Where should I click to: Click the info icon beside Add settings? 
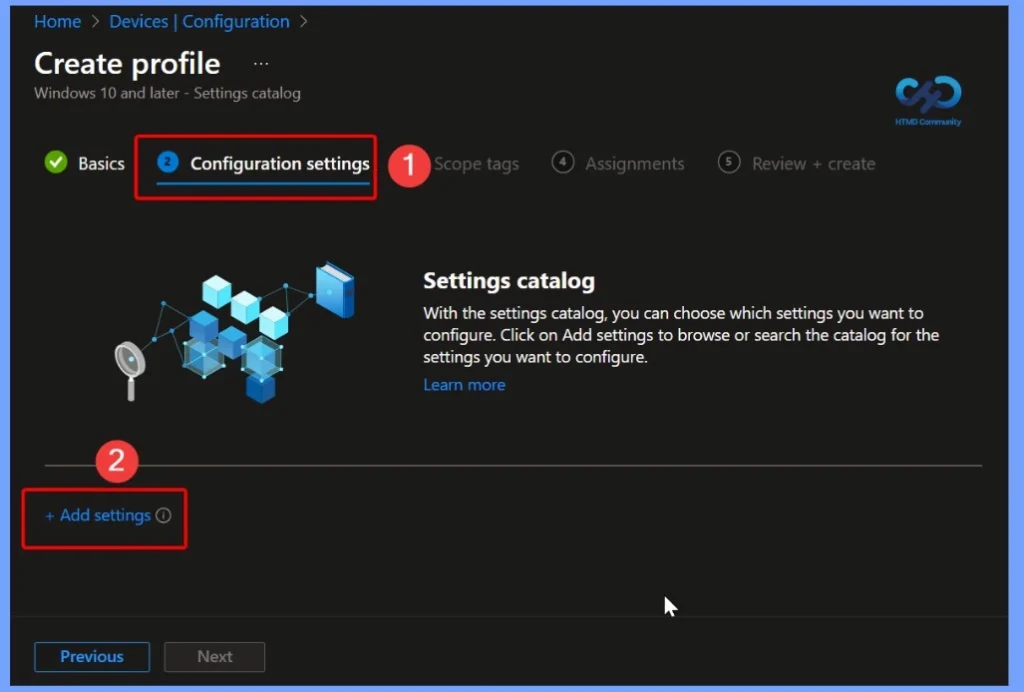click(x=163, y=514)
